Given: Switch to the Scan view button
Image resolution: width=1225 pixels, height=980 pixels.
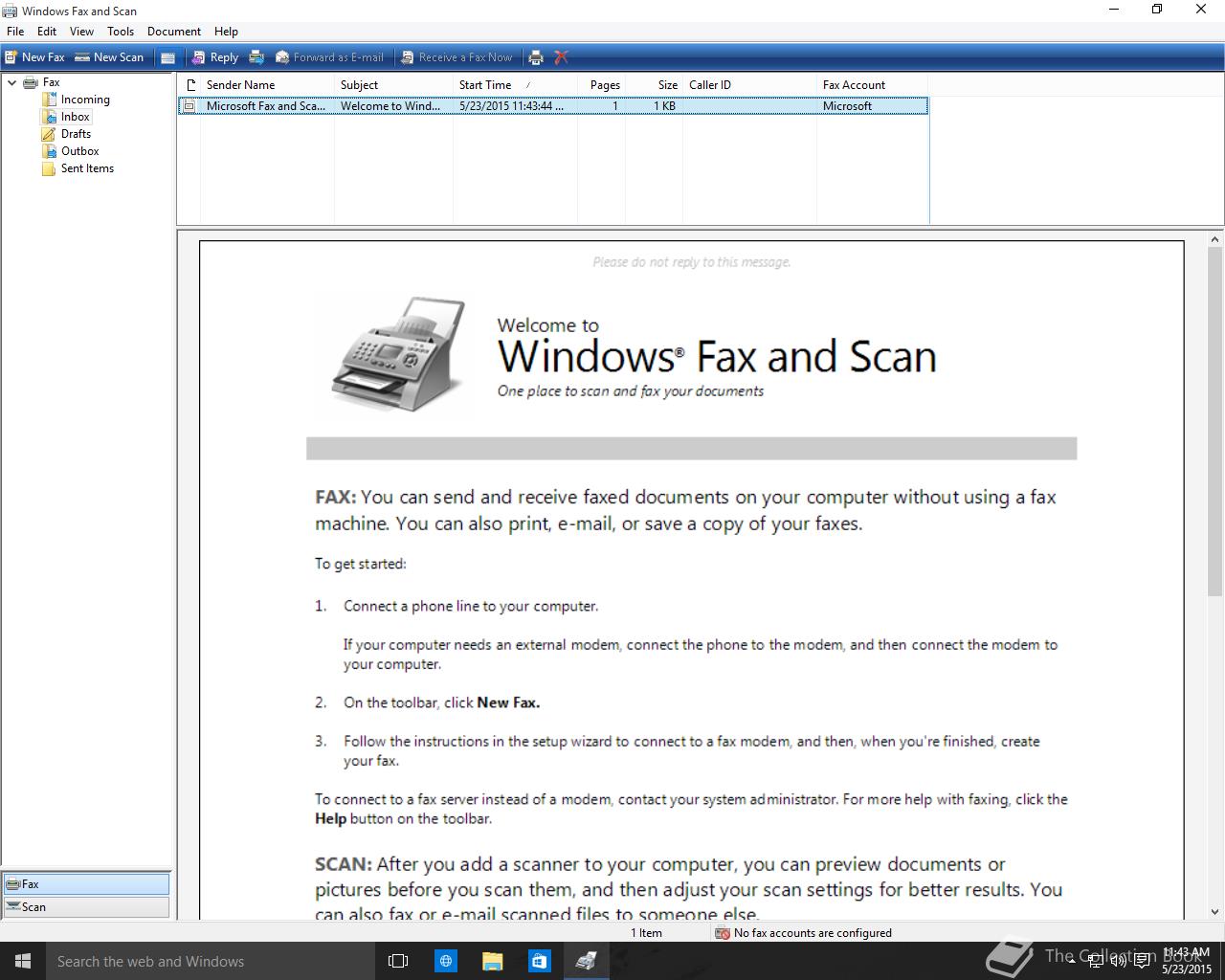Looking at the screenshot, I should (x=86, y=907).
